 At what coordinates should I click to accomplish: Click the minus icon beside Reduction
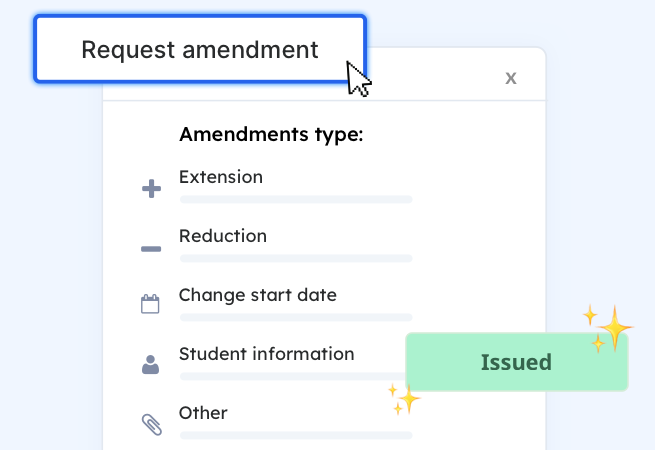pyautogui.click(x=151, y=249)
